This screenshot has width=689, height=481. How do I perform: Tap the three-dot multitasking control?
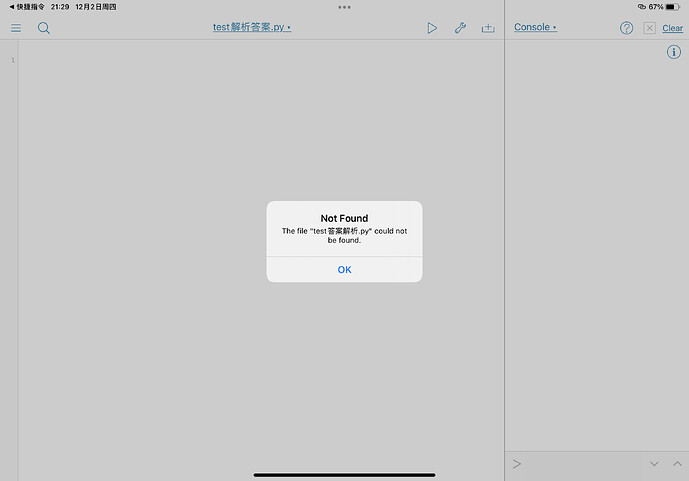344,7
